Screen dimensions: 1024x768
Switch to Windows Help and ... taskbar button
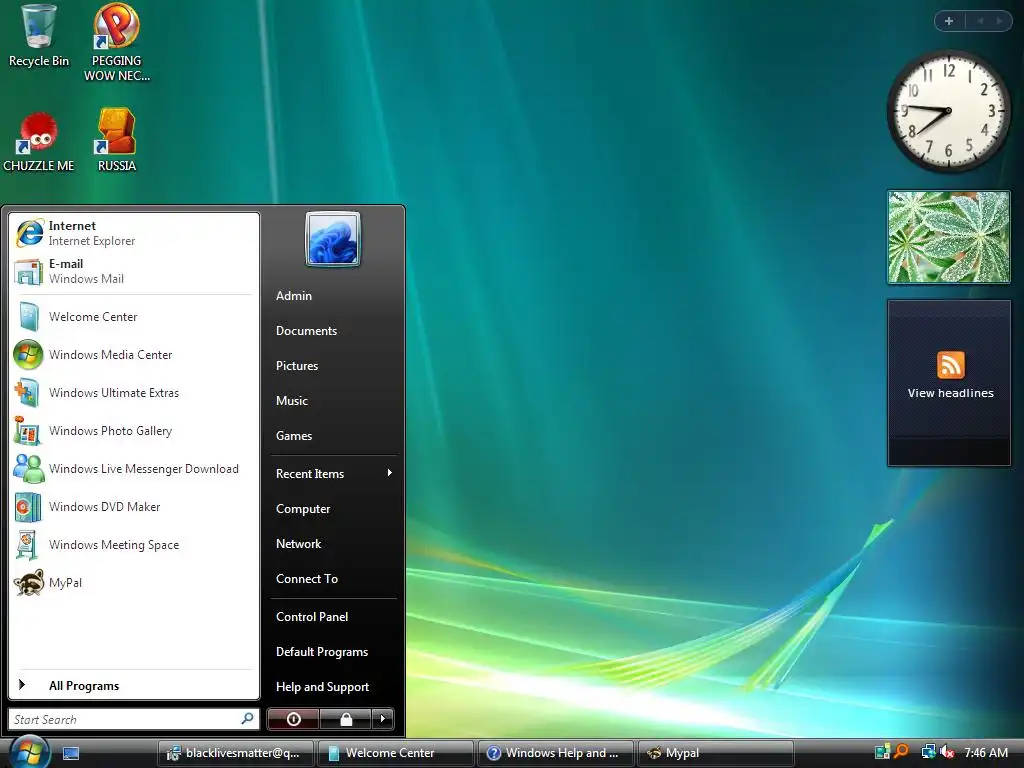click(556, 753)
